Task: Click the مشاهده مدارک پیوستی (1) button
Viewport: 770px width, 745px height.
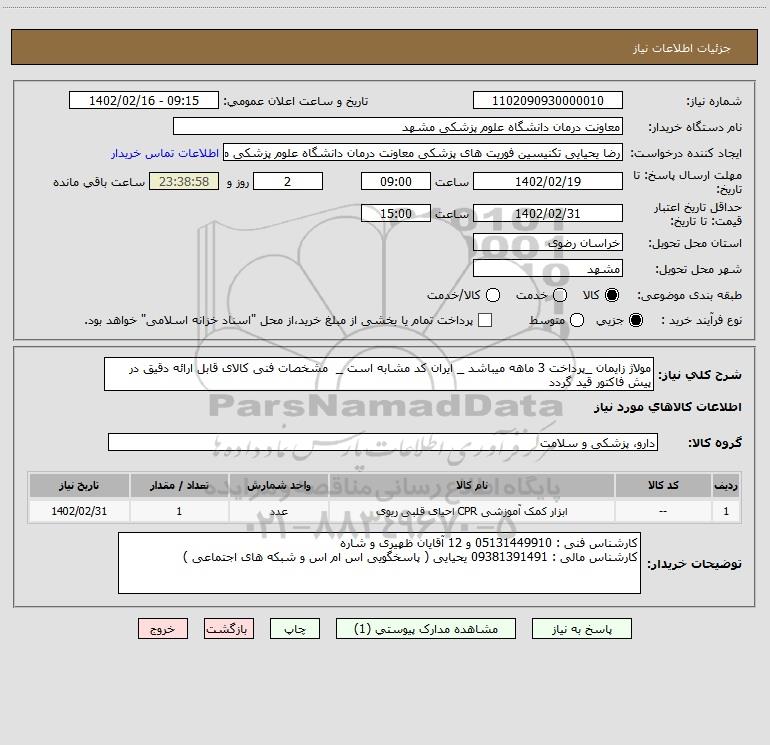Action: pos(426,629)
